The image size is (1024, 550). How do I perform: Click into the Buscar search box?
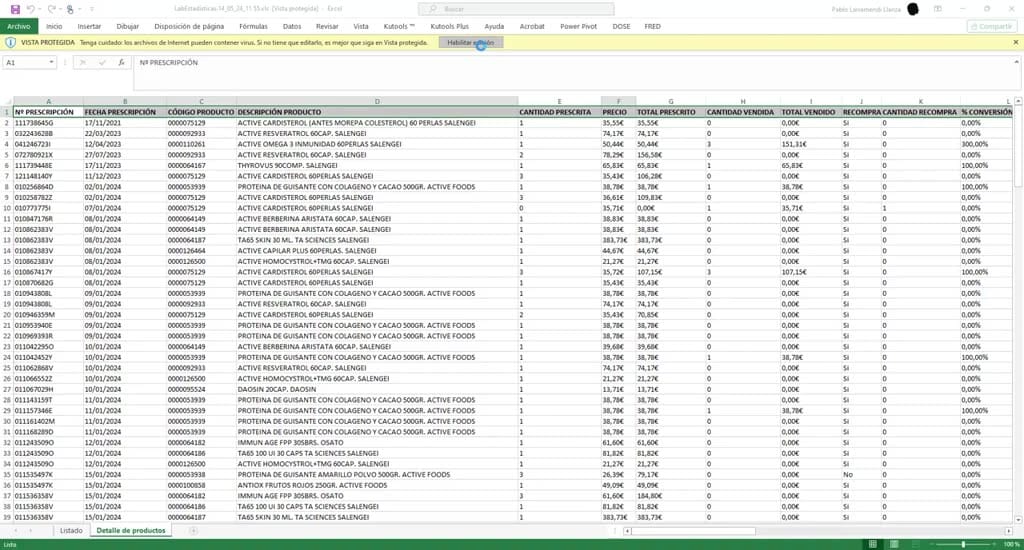coord(516,9)
